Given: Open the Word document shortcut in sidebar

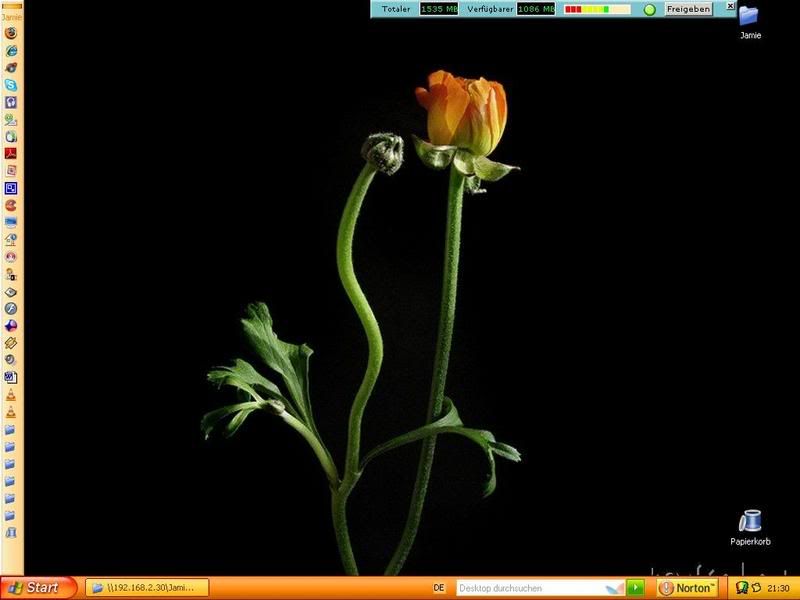Looking at the screenshot, I should pyautogui.click(x=11, y=377).
